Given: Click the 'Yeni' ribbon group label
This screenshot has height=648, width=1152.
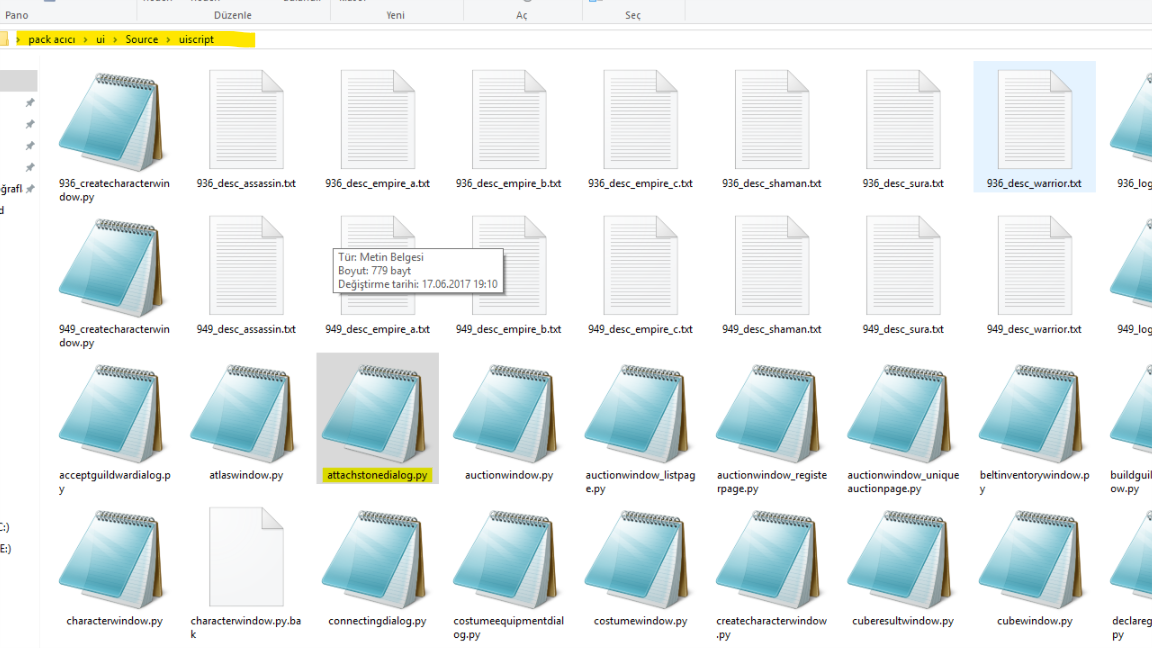Looking at the screenshot, I should point(395,15).
